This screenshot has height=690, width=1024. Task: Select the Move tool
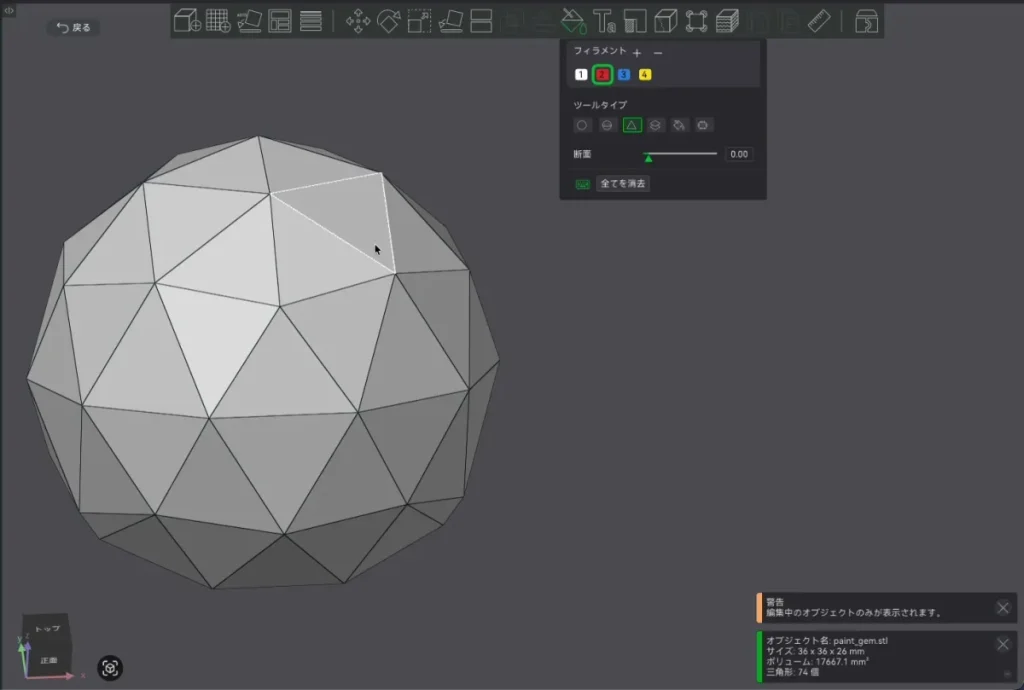pyautogui.click(x=358, y=21)
